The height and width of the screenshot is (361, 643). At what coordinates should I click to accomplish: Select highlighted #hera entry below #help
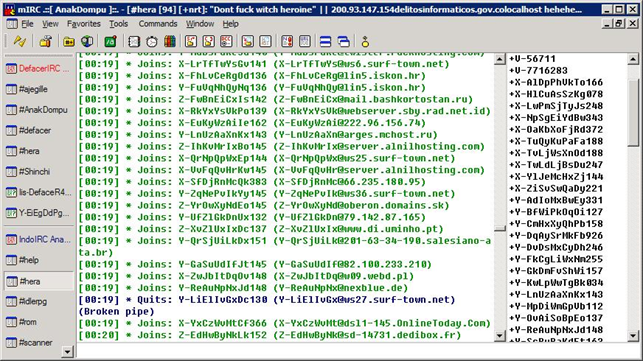pos(38,281)
